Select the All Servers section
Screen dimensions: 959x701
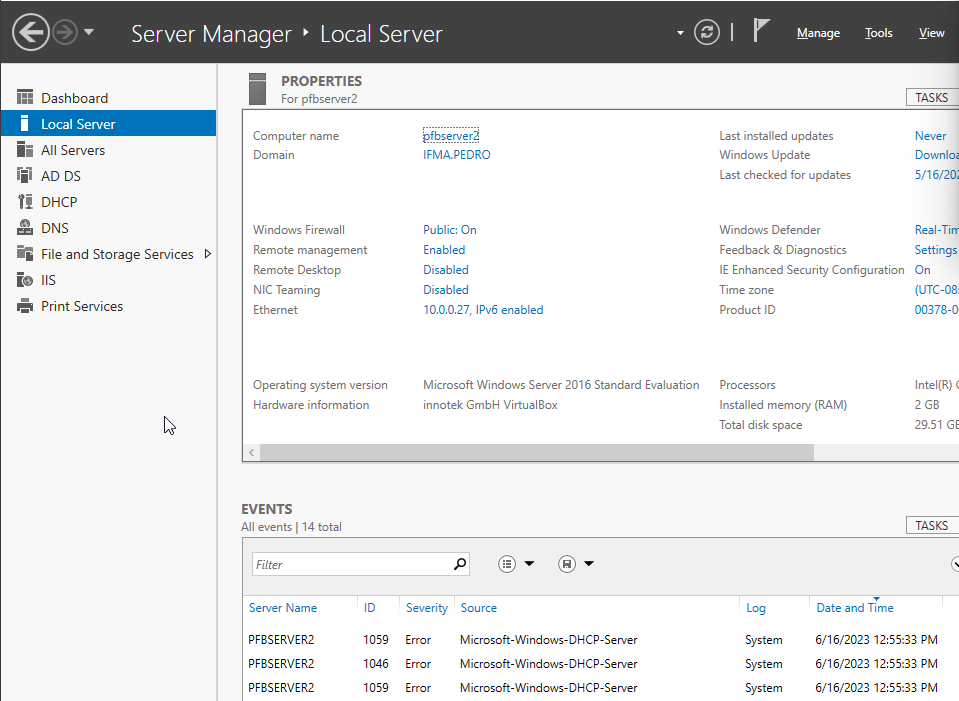[76, 149]
